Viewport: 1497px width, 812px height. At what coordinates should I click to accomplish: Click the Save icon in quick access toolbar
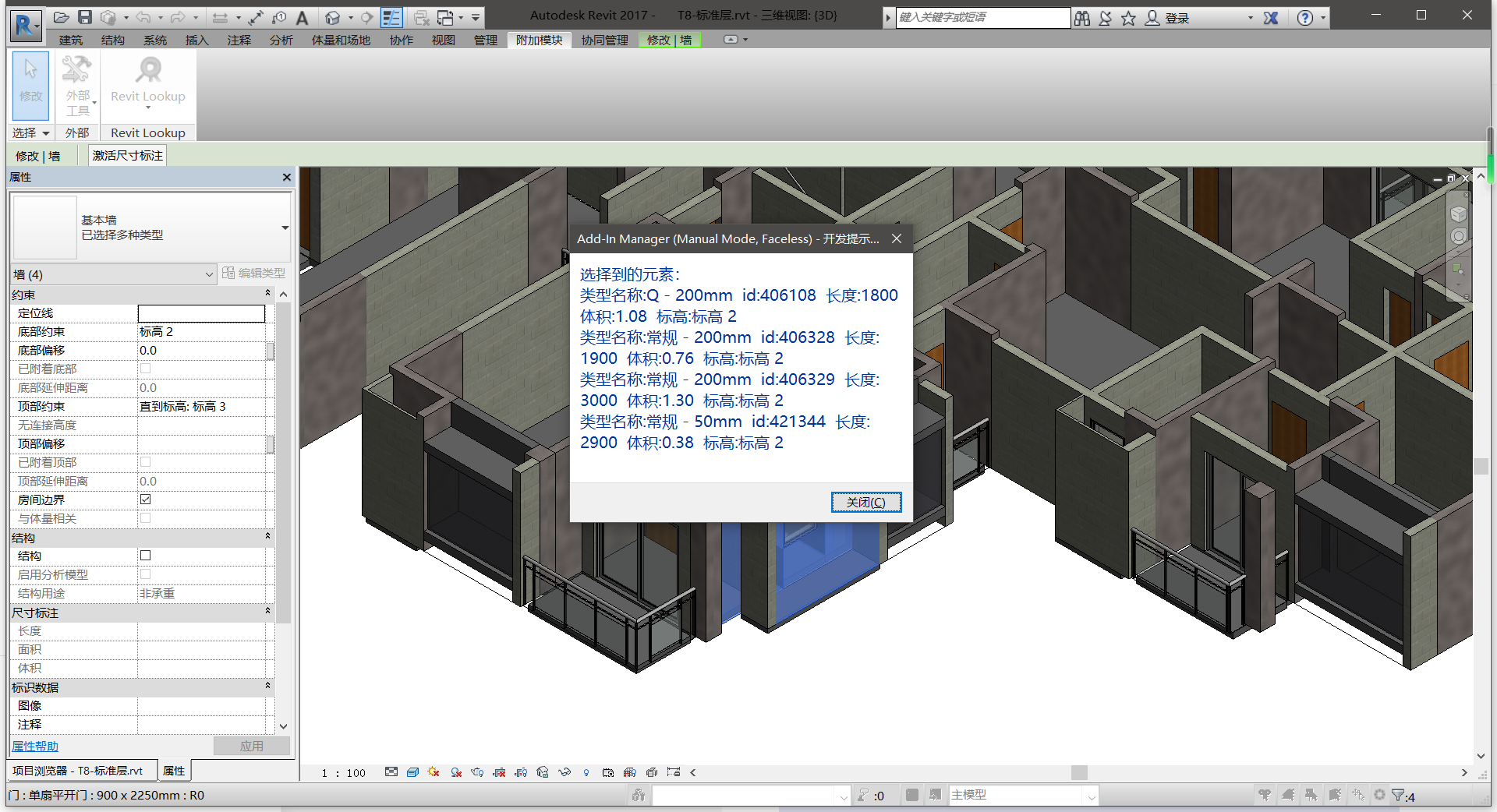coord(85,17)
